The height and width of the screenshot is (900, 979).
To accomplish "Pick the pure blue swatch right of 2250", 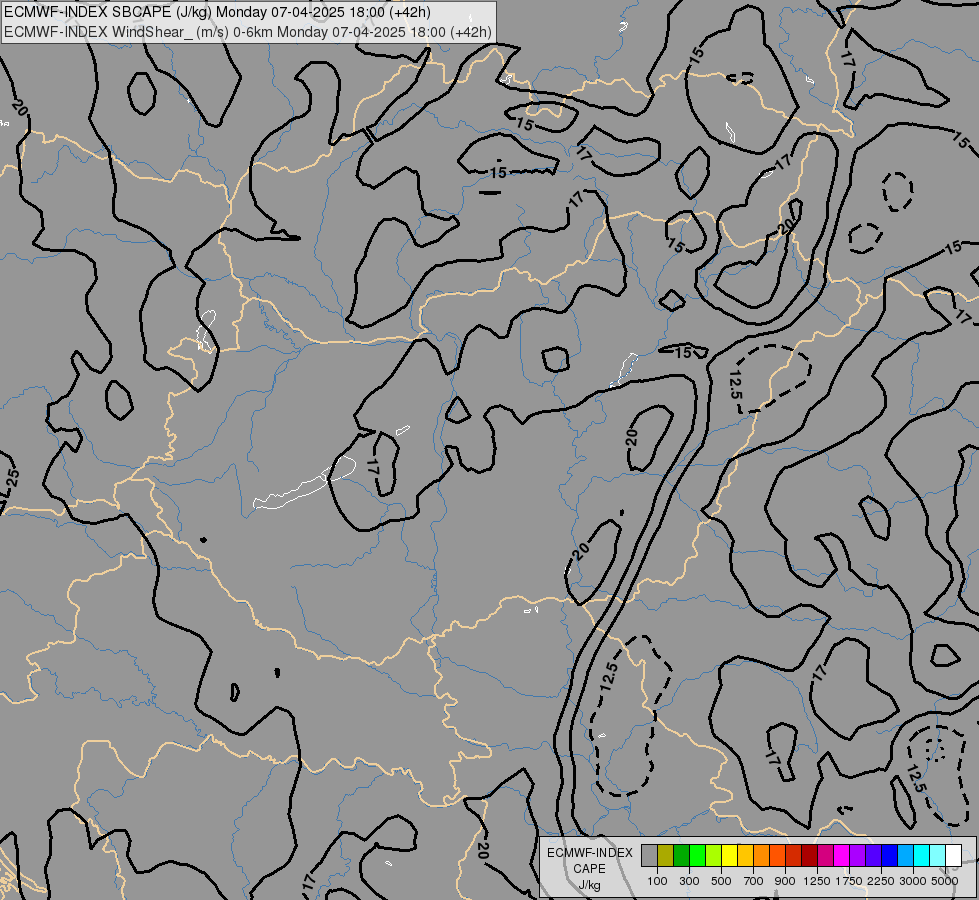I will point(889,856).
